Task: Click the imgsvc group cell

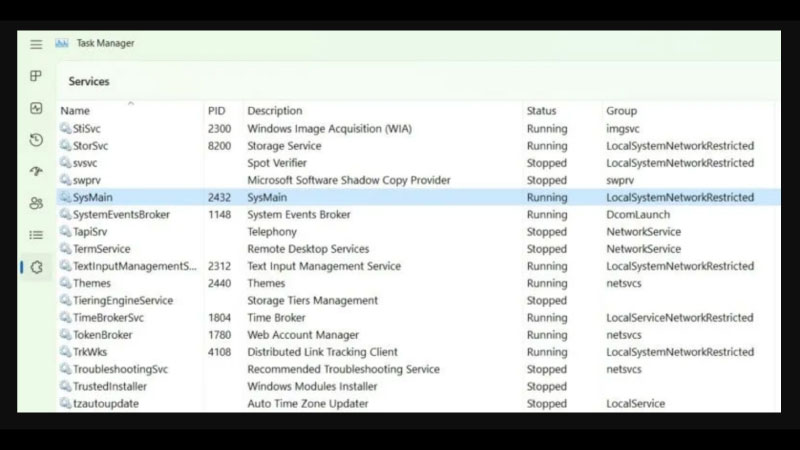Action: [622, 129]
